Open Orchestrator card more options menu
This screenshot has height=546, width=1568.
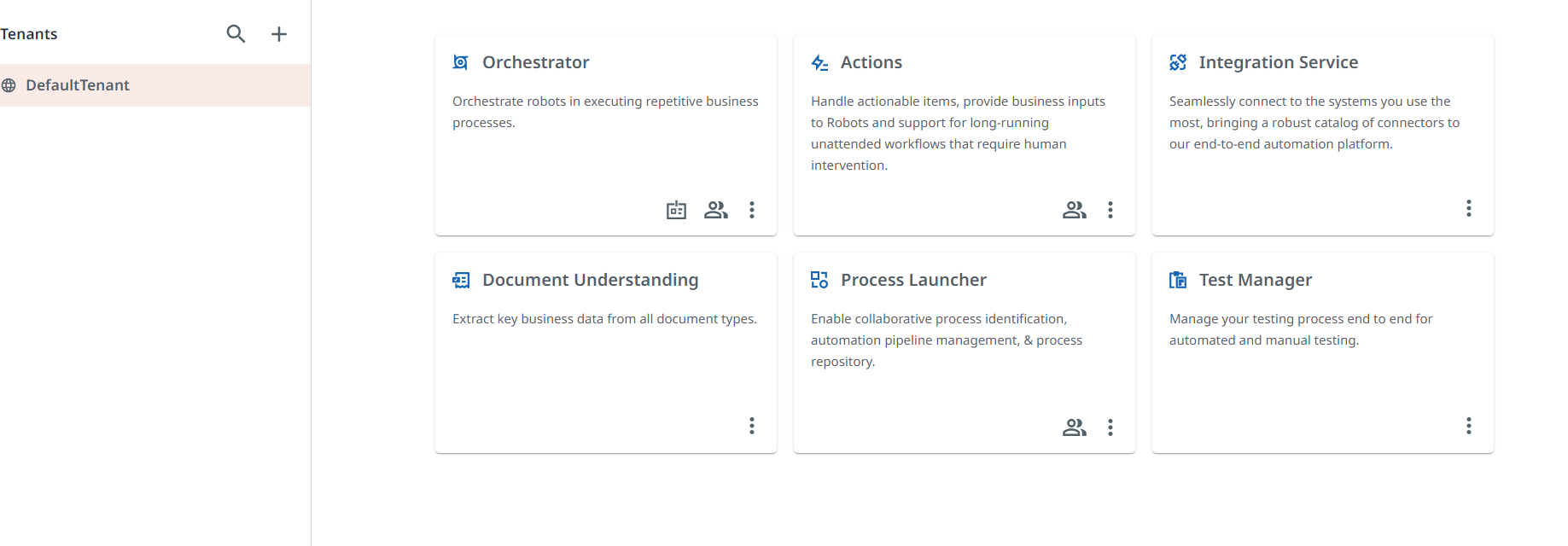pos(752,210)
